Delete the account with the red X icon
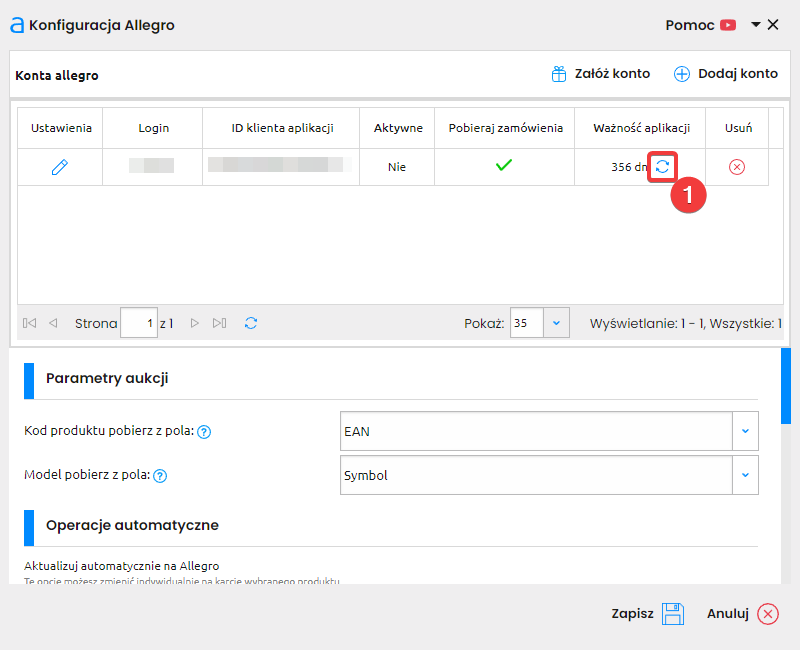 tap(737, 167)
